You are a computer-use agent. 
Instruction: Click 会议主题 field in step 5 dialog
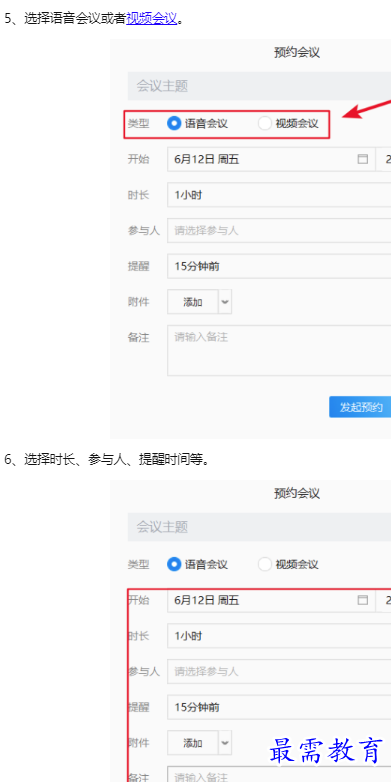click(x=259, y=86)
